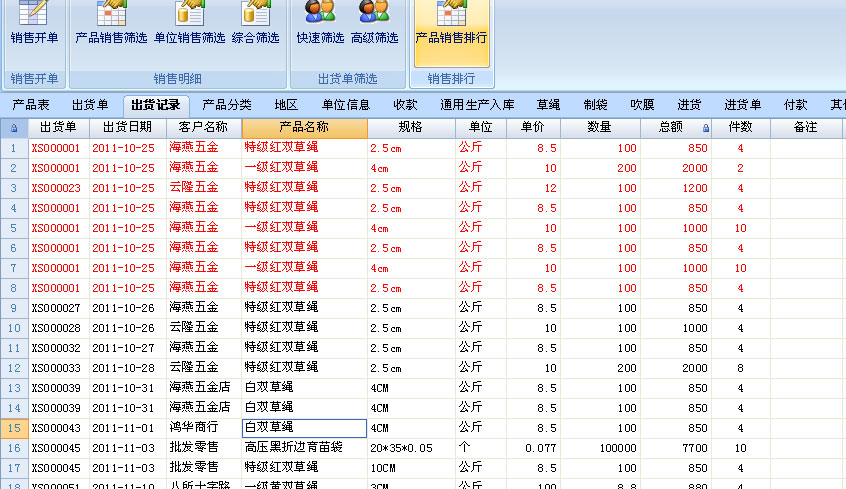Click the 客户名称 column header

point(203,128)
